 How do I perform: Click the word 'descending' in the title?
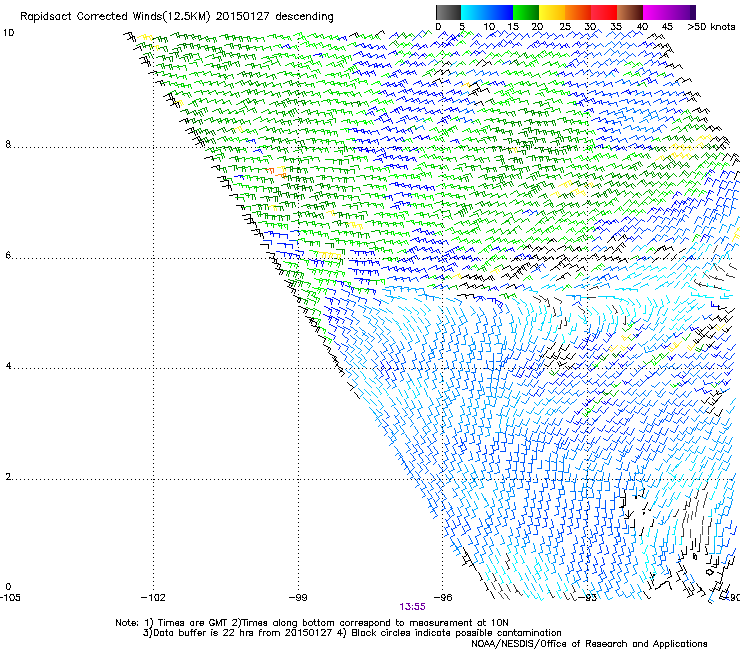(304, 17)
